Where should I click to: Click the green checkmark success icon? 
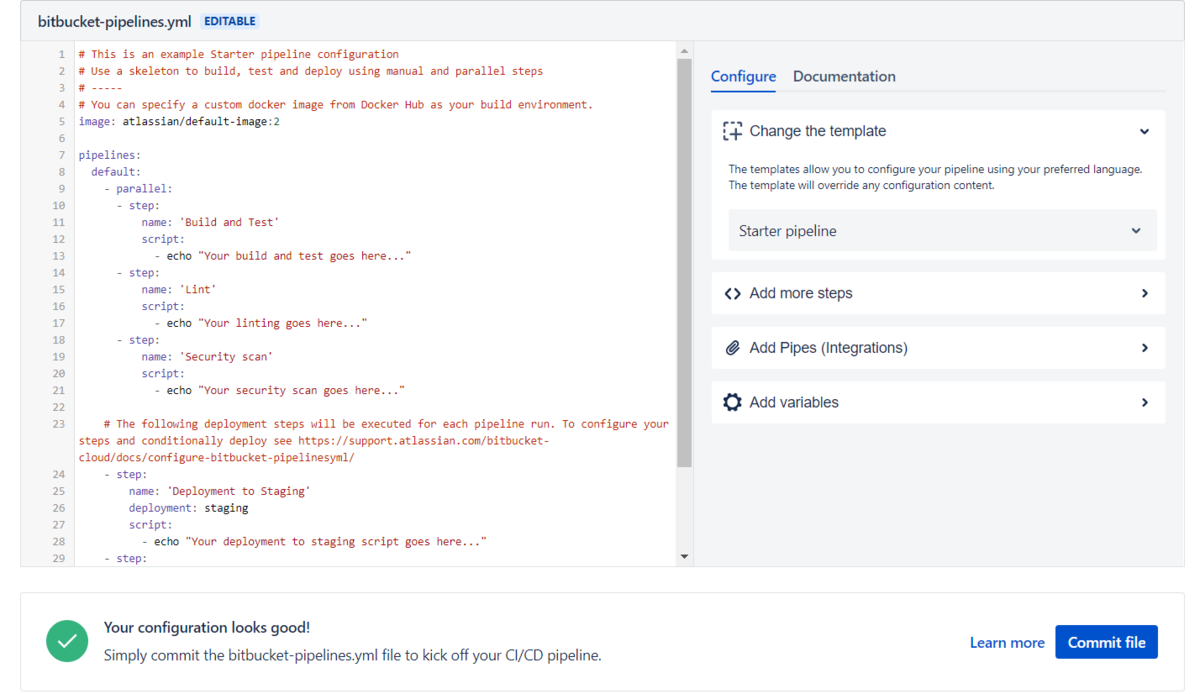coord(67,642)
